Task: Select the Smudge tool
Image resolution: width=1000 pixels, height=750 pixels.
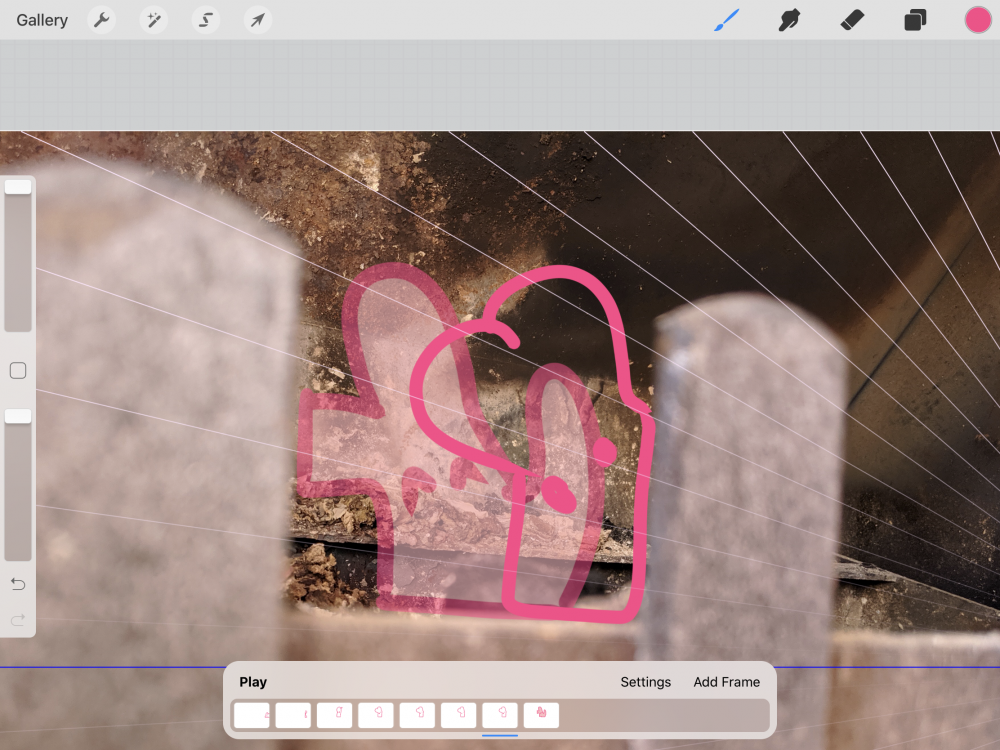Action: [790, 20]
